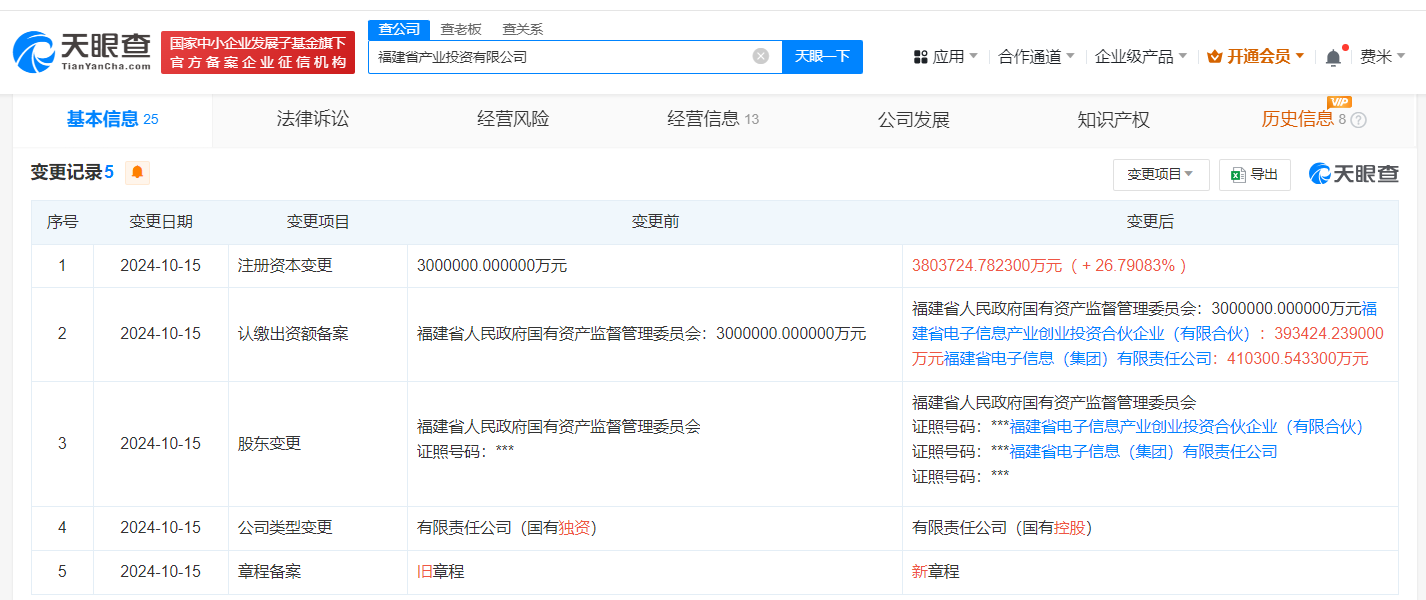Click the orange change-record alert bell

[x=137, y=173]
